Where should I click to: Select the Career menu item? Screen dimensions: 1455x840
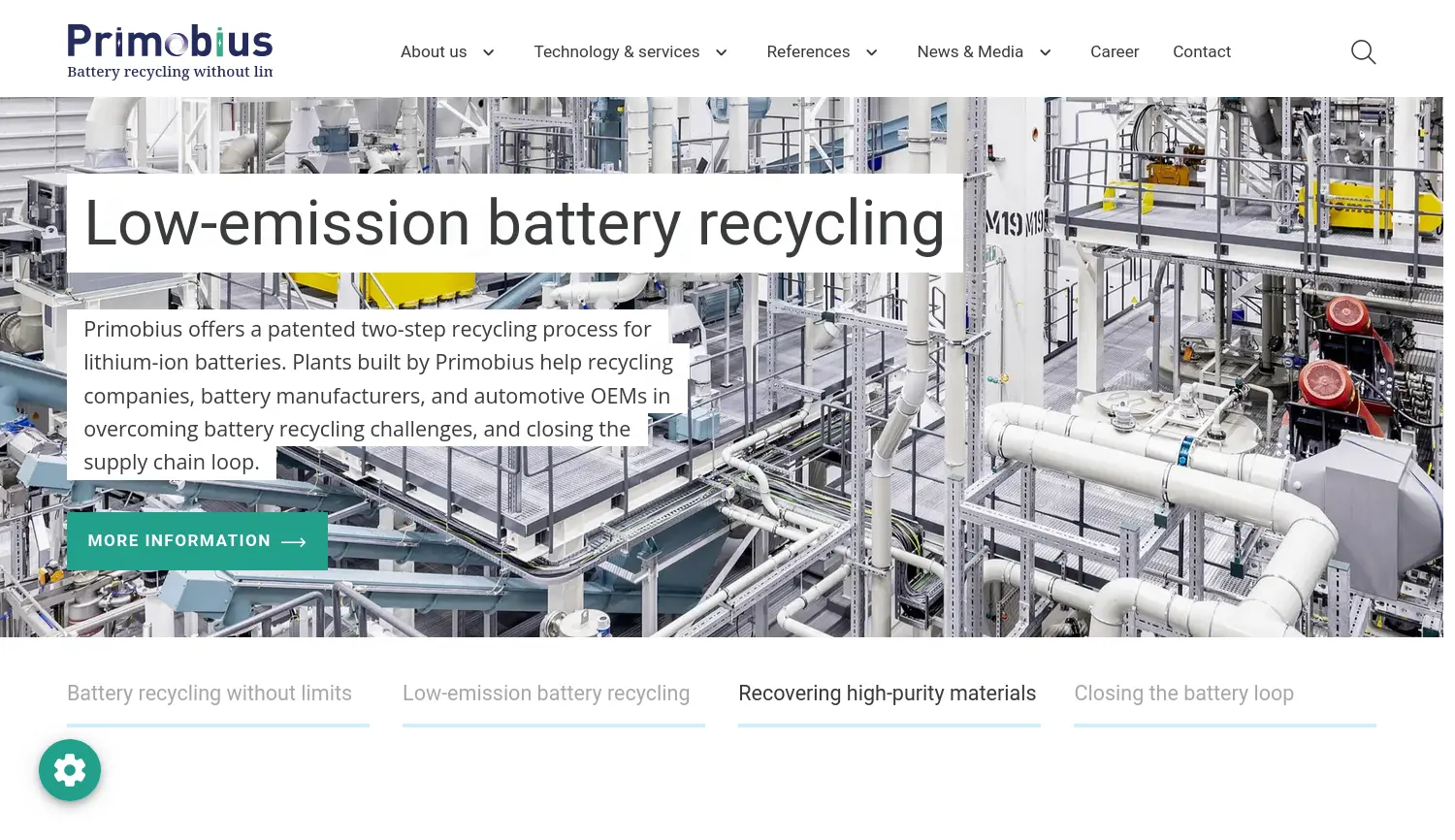[x=1114, y=51]
